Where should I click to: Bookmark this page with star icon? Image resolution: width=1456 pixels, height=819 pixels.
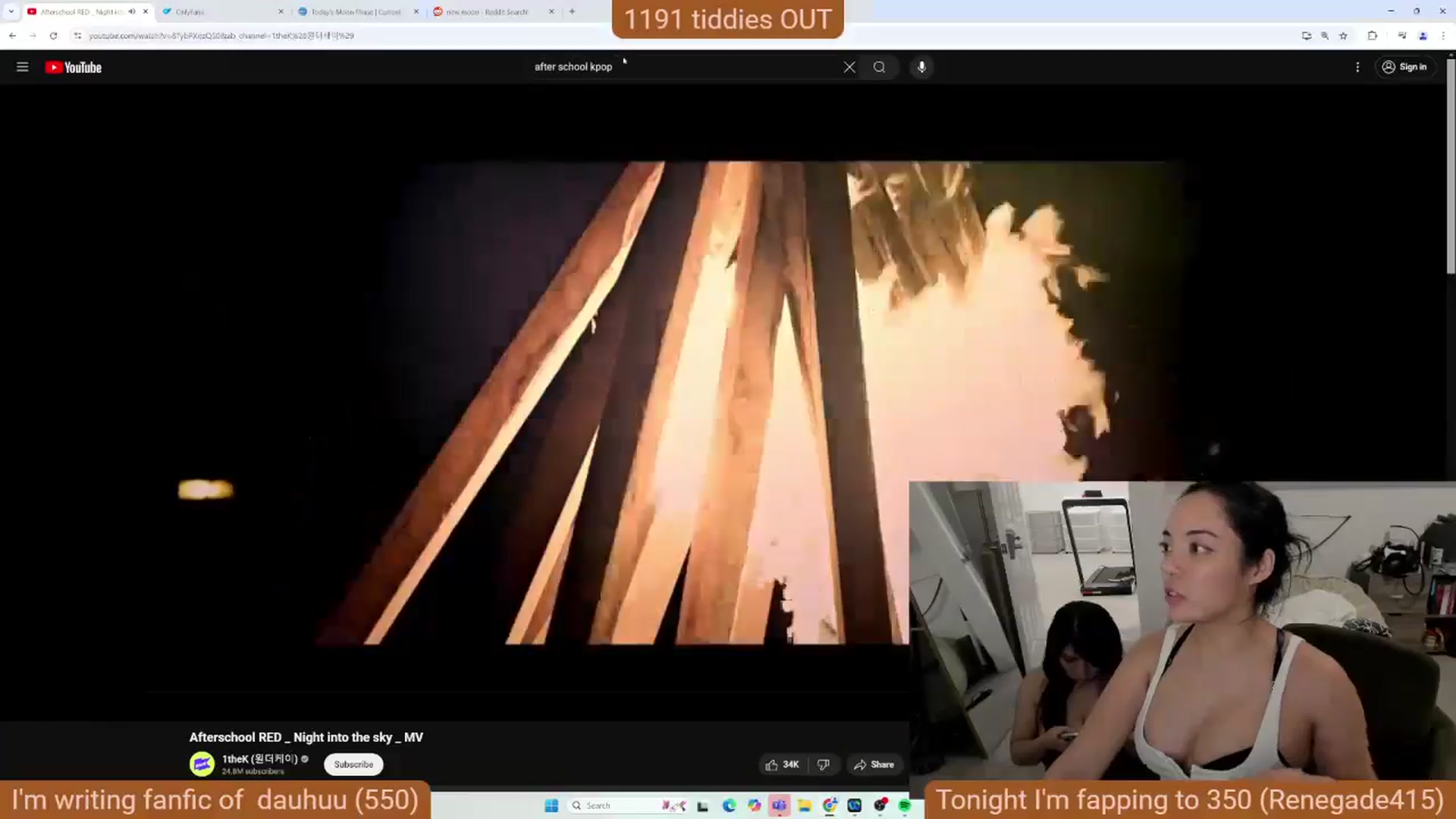tap(1343, 36)
